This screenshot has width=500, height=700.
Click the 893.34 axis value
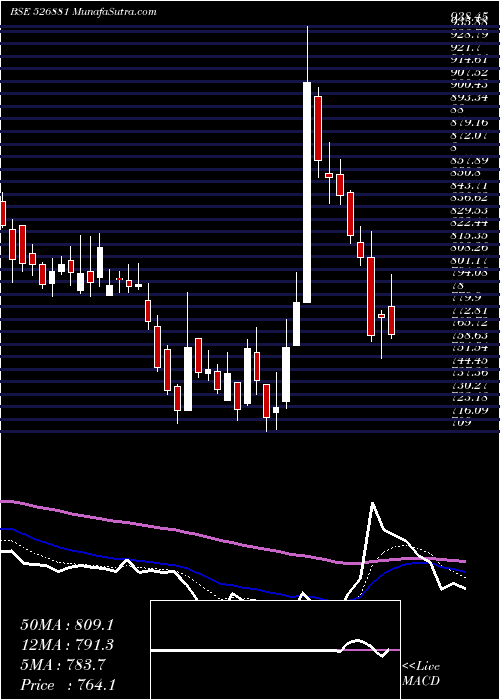469,97
